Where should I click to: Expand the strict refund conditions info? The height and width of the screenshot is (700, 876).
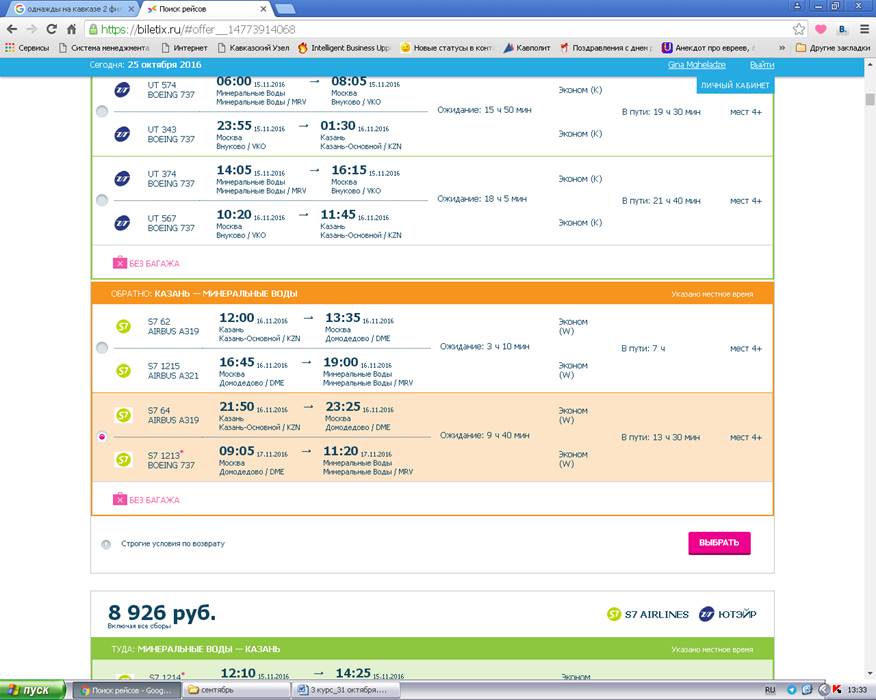click(x=106, y=544)
